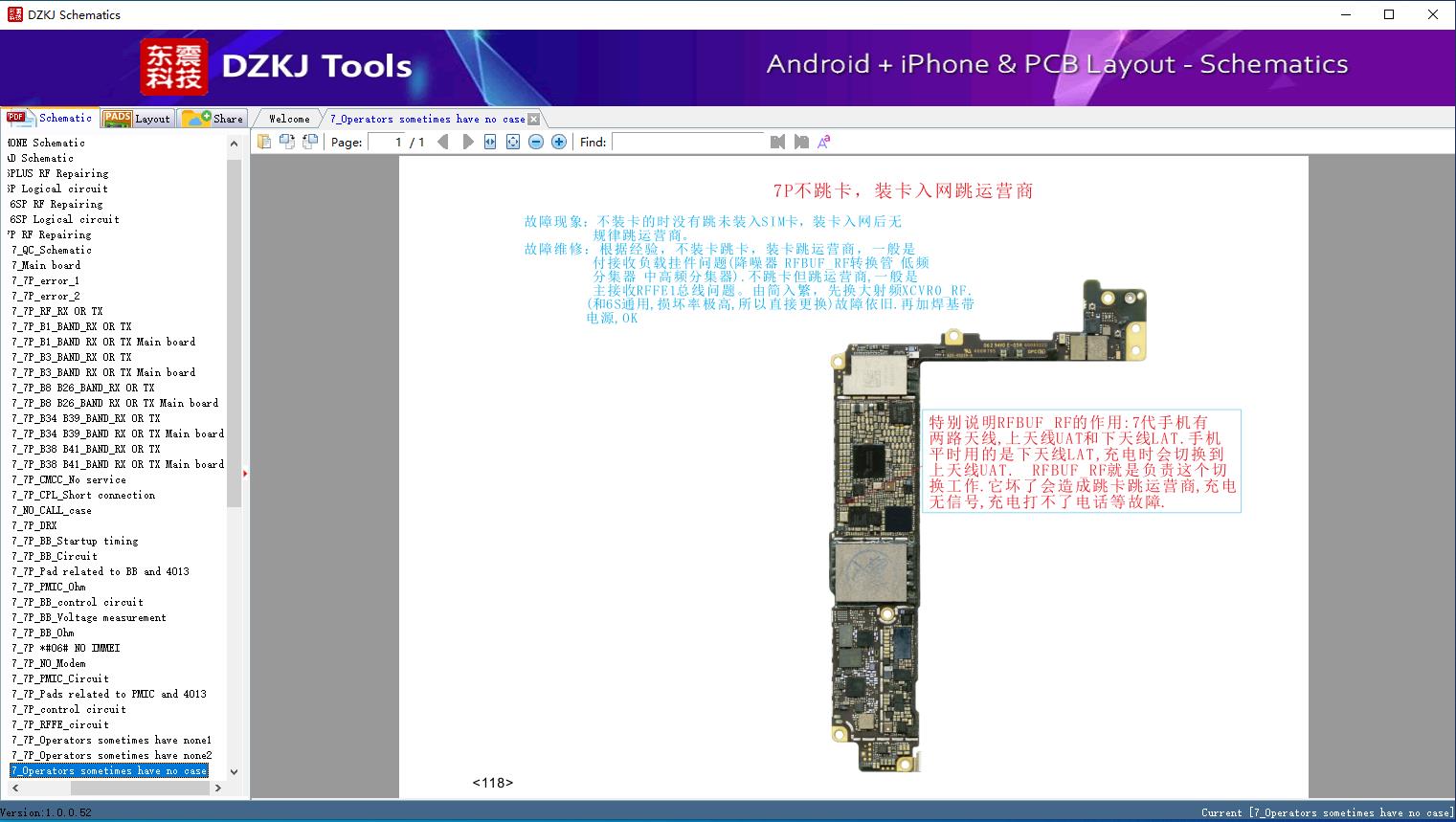Select 7_7P_NO_Modem item
This screenshot has width=1456, height=822.
pyautogui.click(x=49, y=663)
